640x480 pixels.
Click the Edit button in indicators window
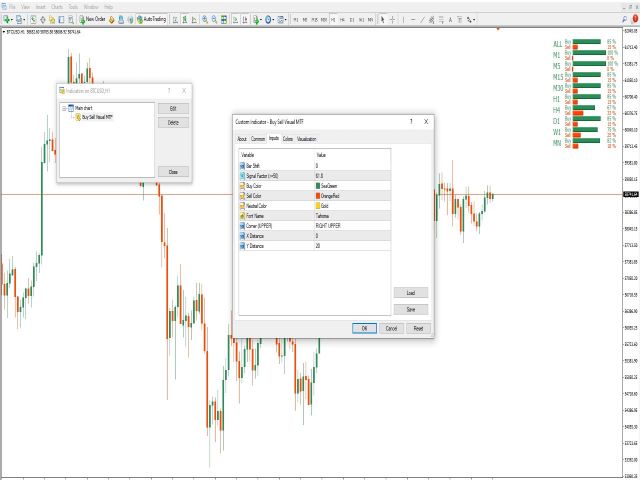point(173,108)
